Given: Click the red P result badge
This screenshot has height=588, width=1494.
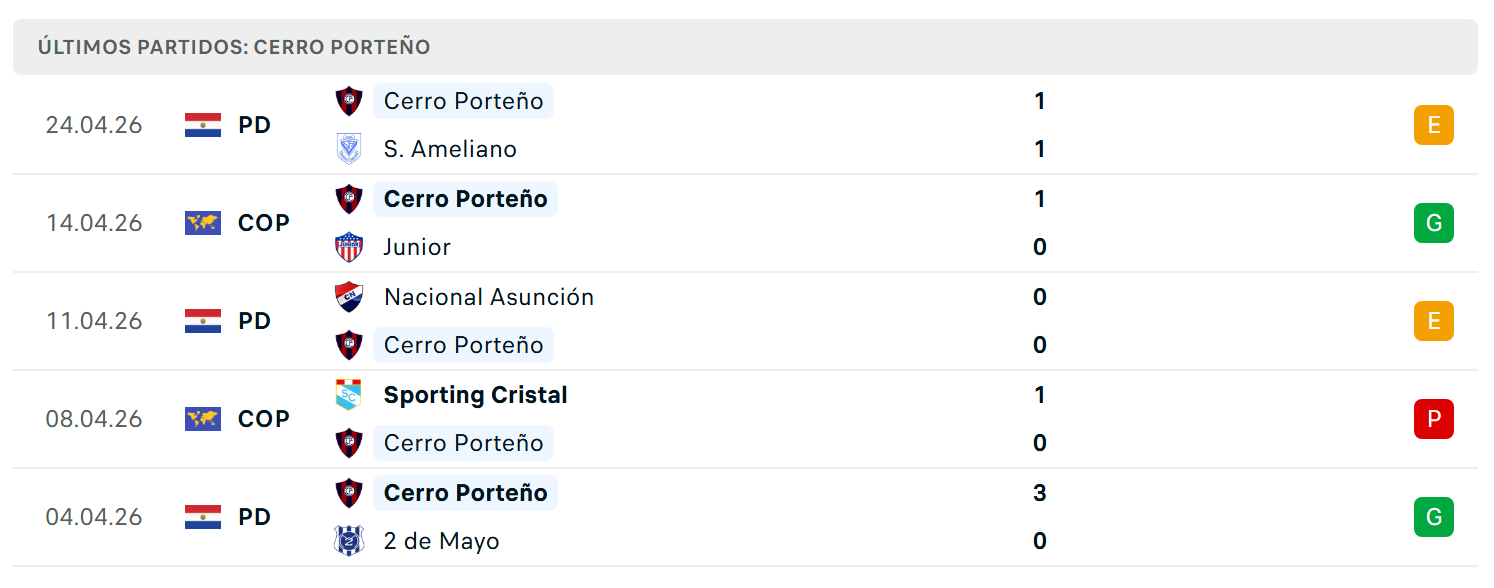Looking at the screenshot, I should 1433,419.
